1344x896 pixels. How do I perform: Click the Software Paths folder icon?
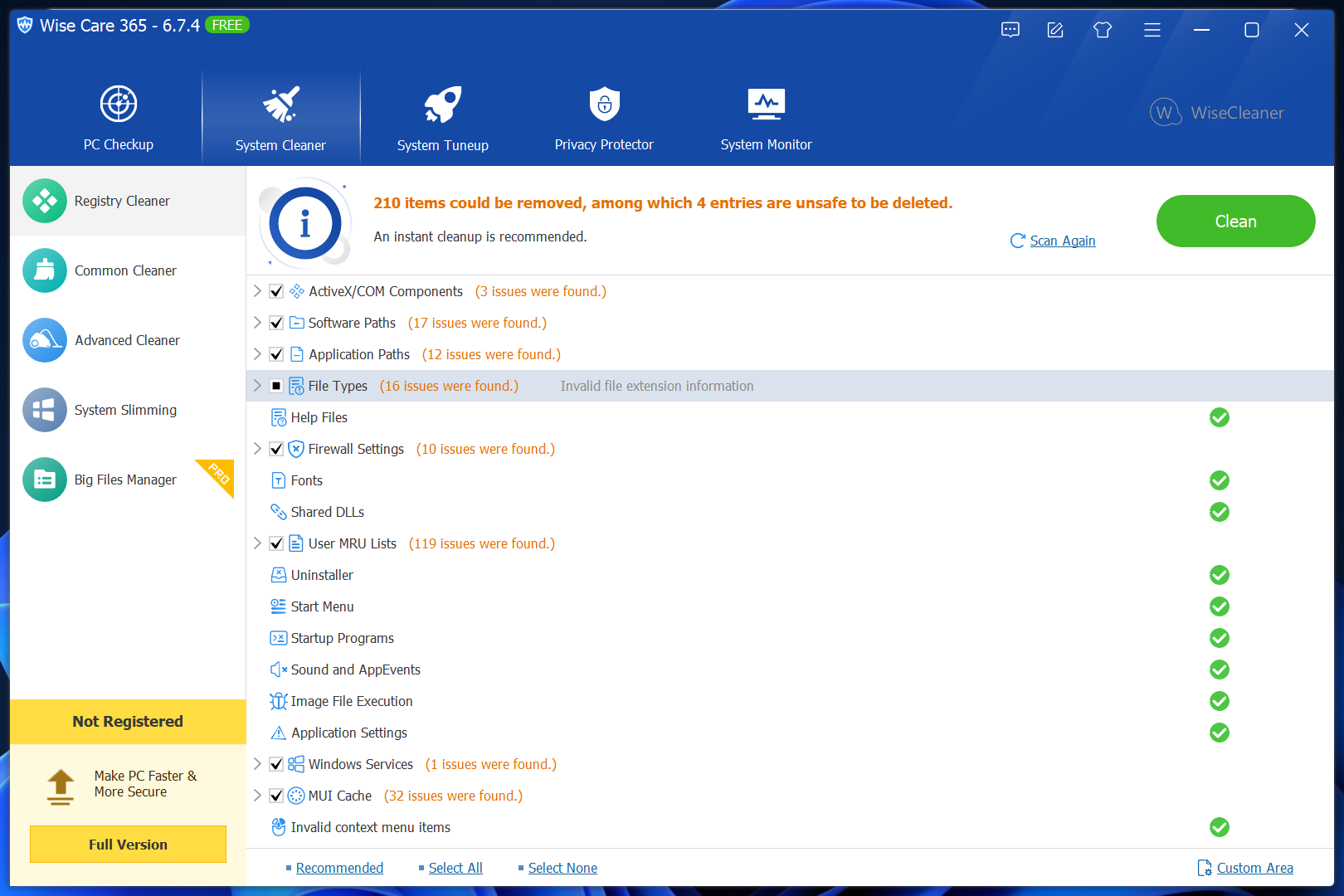[x=297, y=323]
